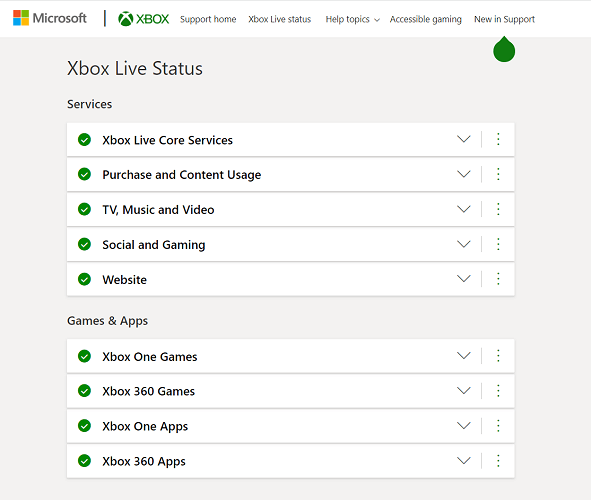The image size is (591, 500).
Task: Click green check icon for Xbox Live Core Services
Action: click(x=84, y=140)
